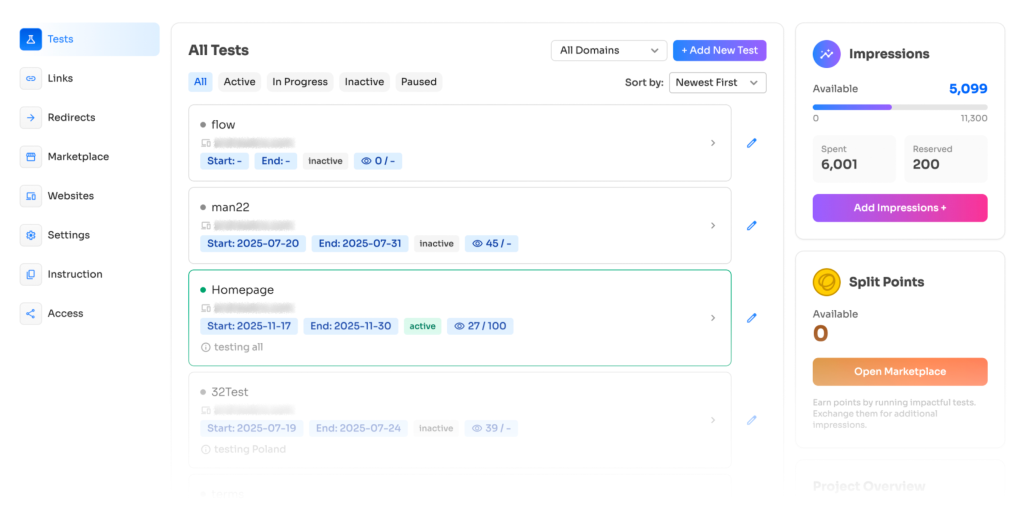
Task: Click the Tests flask icon in sidebar
Action: point(31,39)
